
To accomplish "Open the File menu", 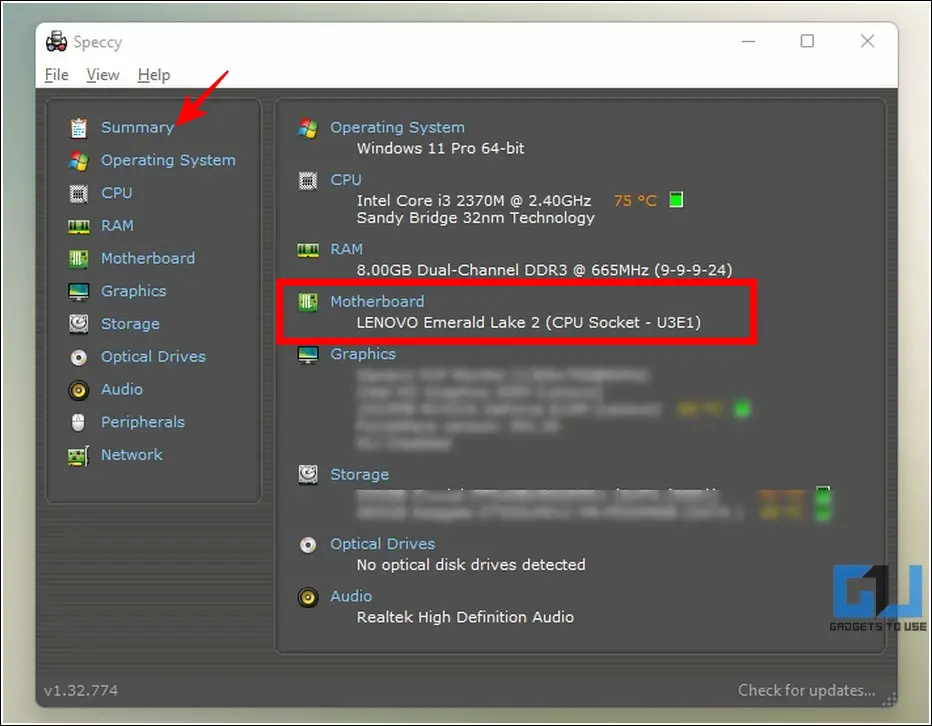I will [x=56, y=75].
